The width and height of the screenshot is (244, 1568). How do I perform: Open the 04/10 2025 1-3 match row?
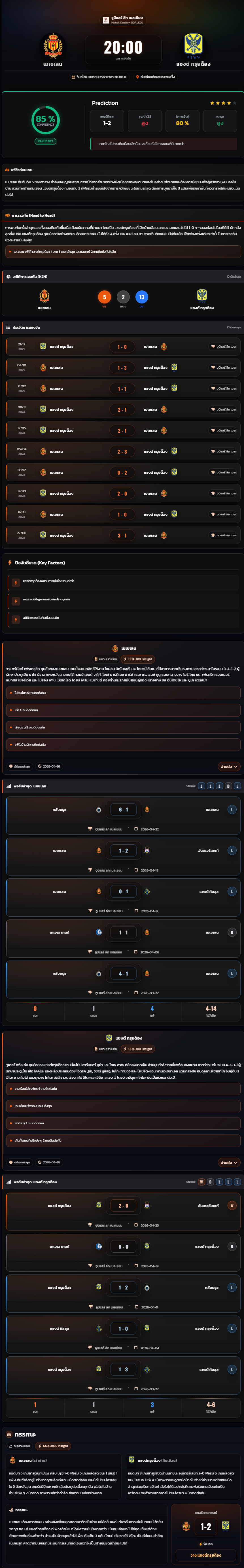tap(122, 368)
